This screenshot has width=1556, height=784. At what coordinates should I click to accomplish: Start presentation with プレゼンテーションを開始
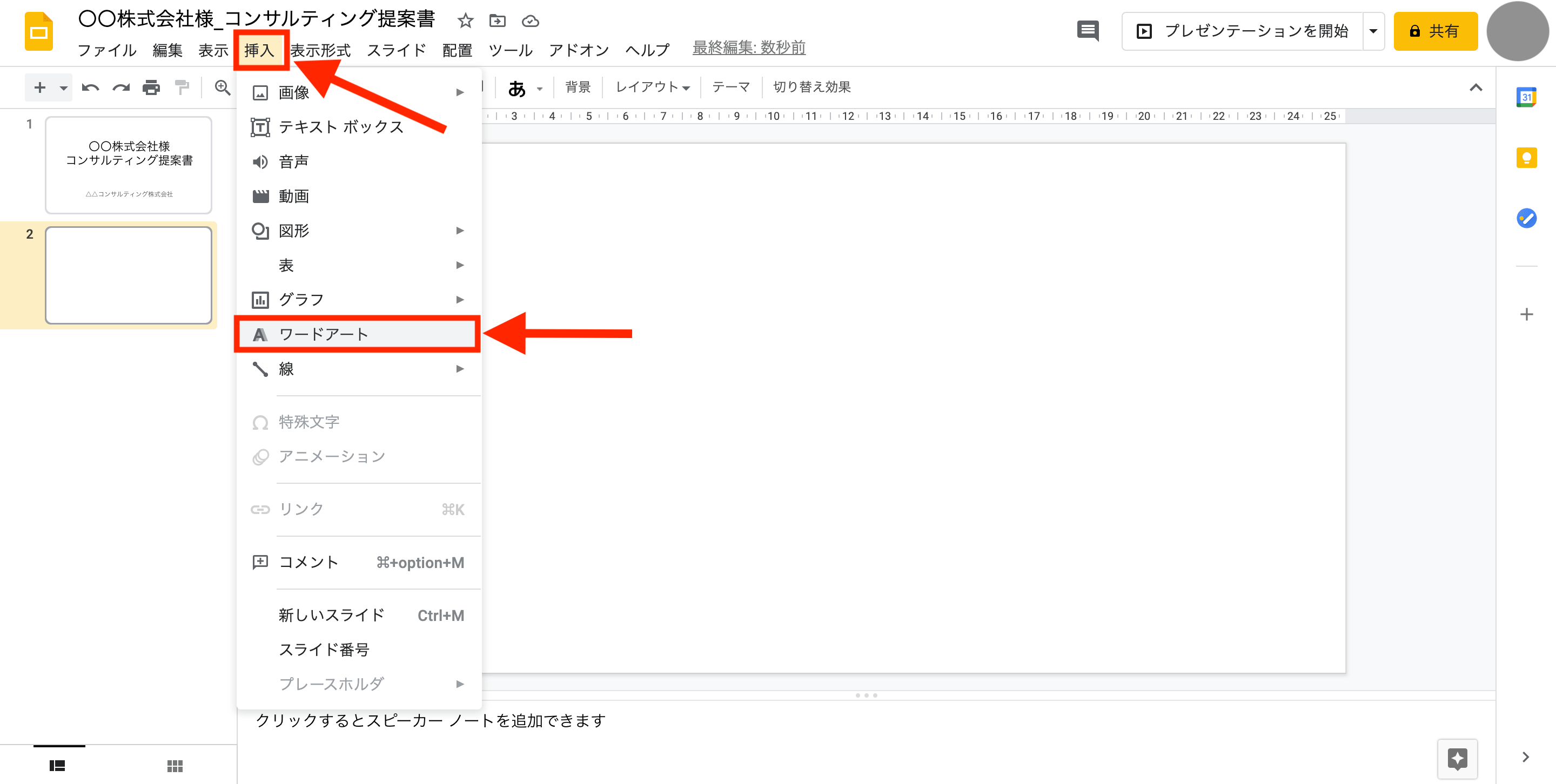click(1243, 31)
